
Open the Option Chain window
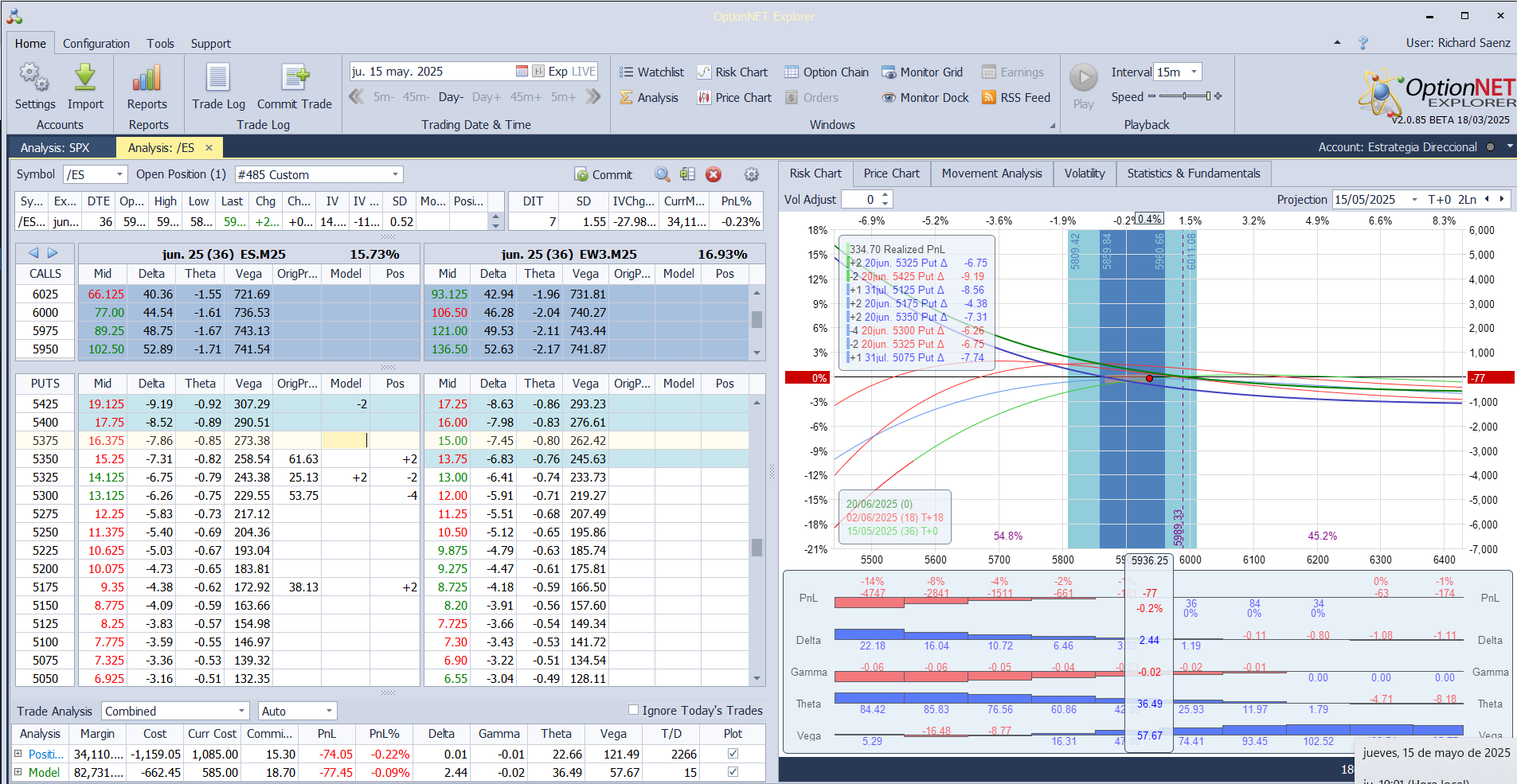tap(827, 72)
